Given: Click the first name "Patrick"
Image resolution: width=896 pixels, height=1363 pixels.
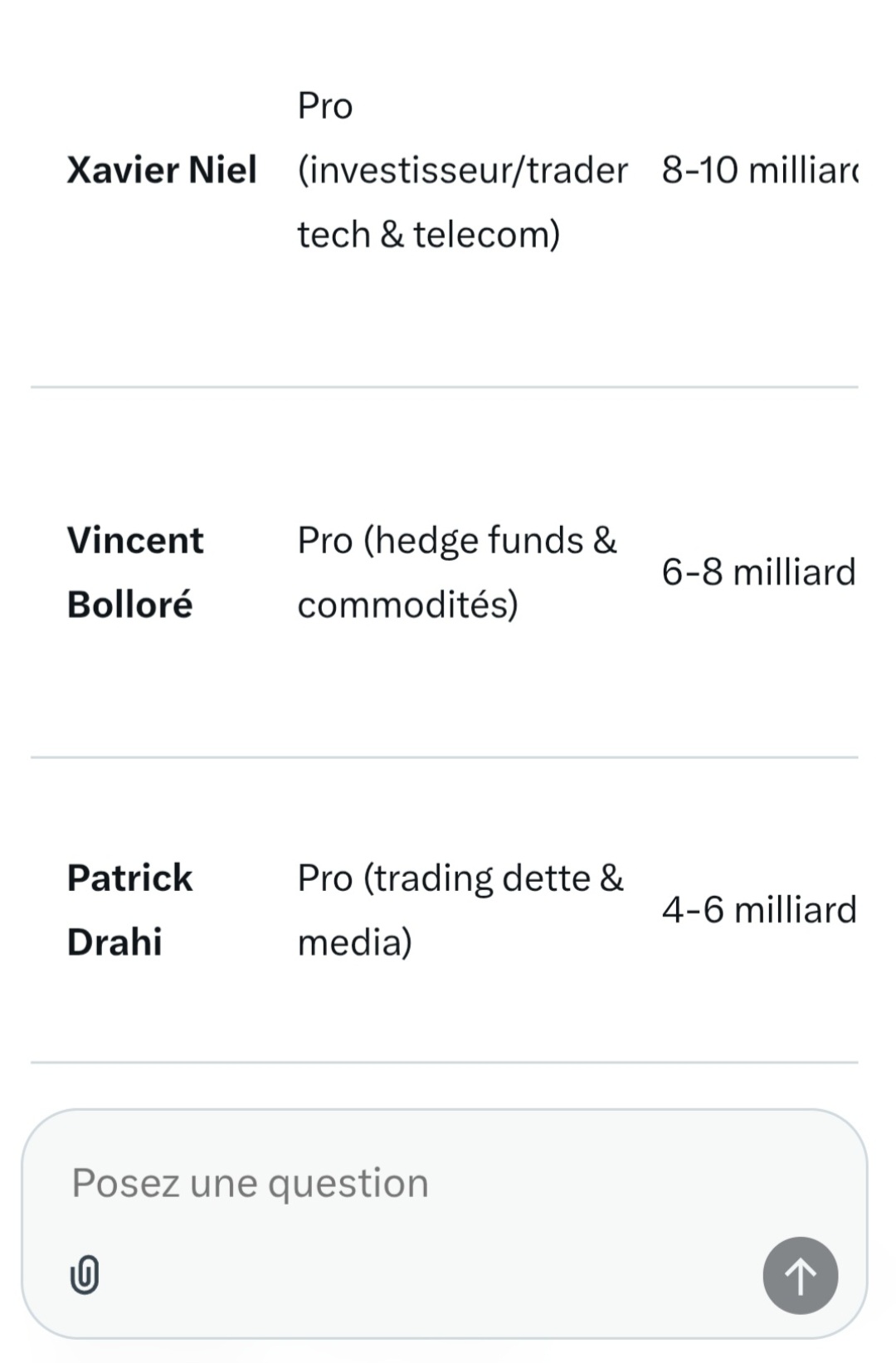Looking at the screenshot, I should tap(129, 878).
